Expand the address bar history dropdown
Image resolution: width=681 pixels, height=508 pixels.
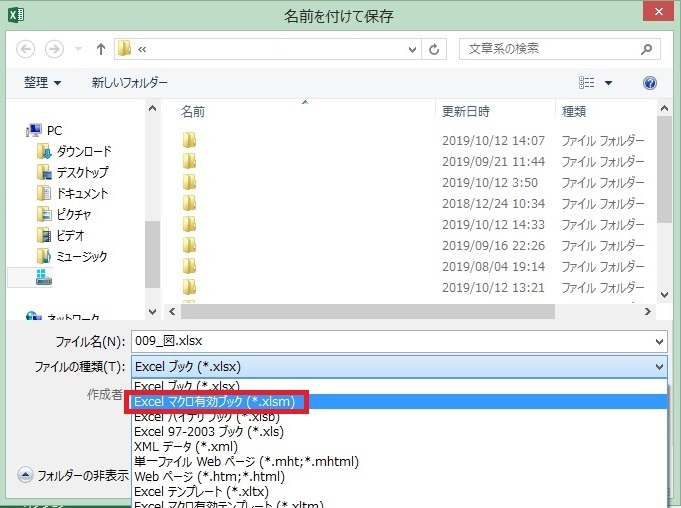click(413, 49)
